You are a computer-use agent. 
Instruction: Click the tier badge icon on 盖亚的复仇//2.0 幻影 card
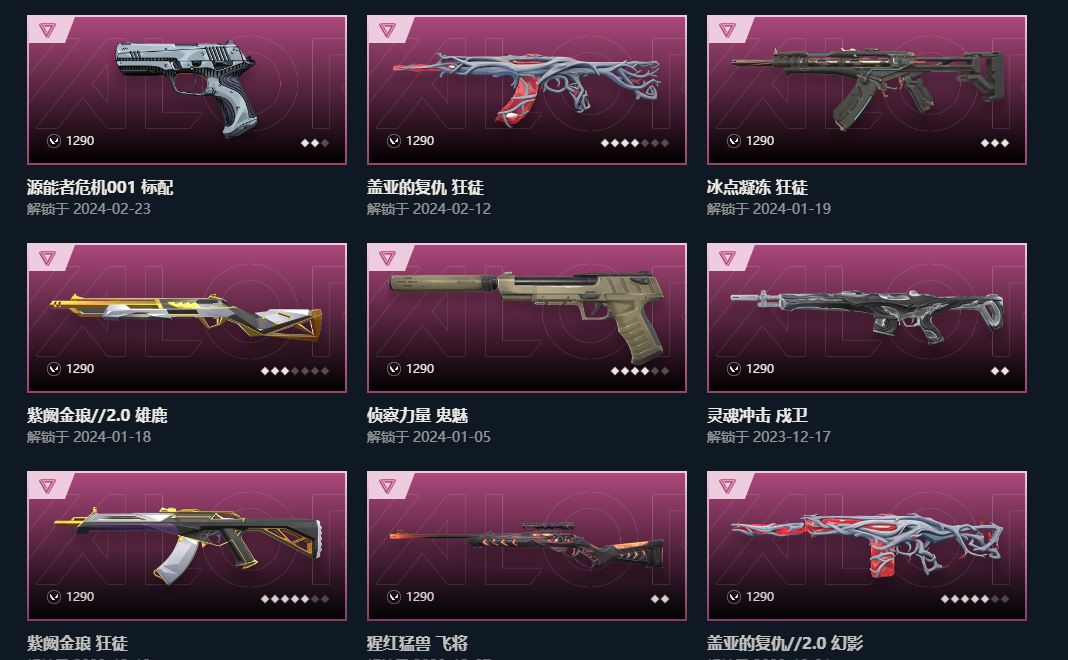point(727,486)
